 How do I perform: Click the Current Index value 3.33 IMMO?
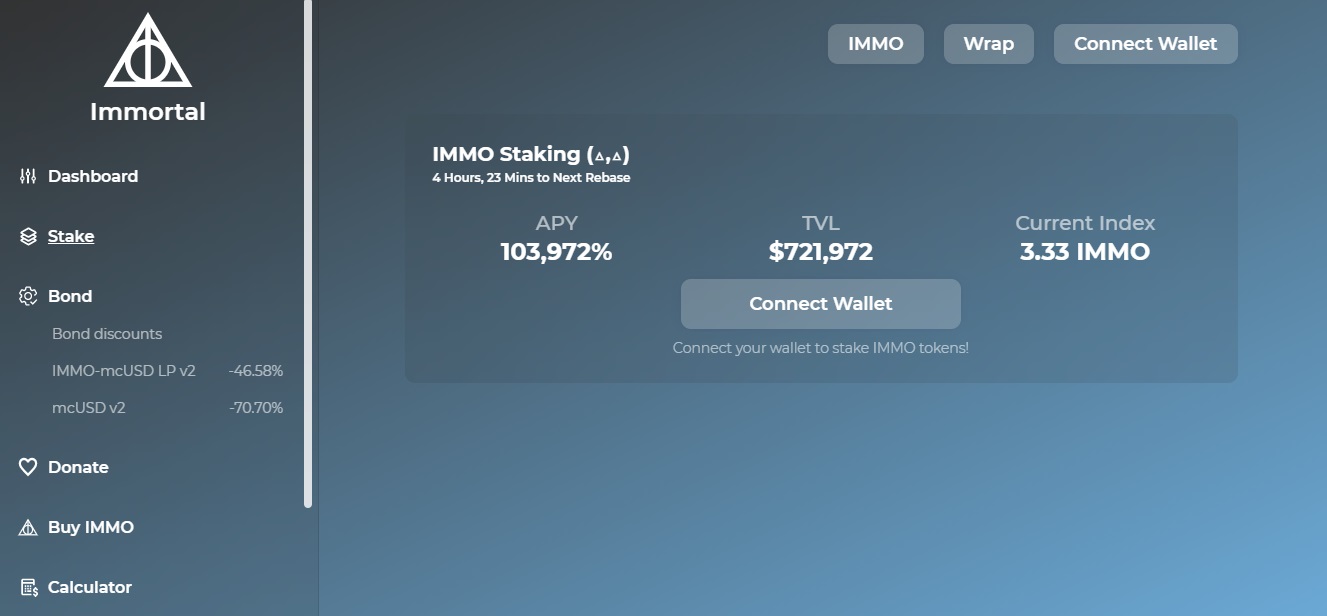click(1085, 252)
